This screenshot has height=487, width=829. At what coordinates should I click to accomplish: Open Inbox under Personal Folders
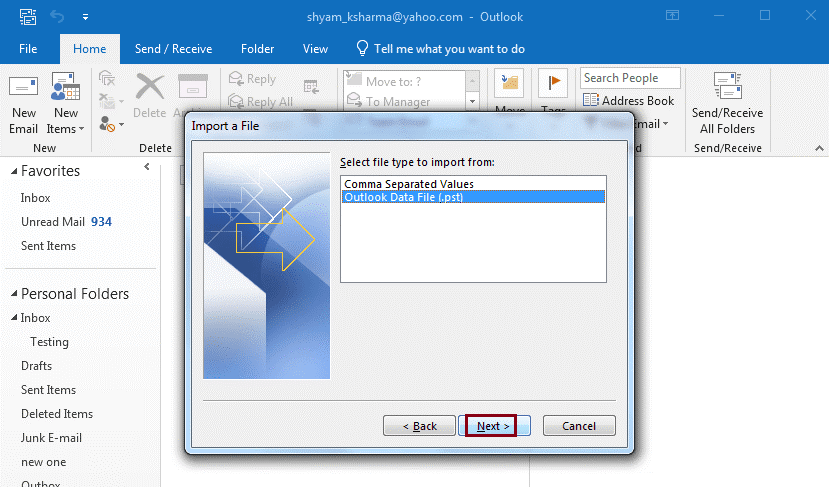(x=35, y=318)
